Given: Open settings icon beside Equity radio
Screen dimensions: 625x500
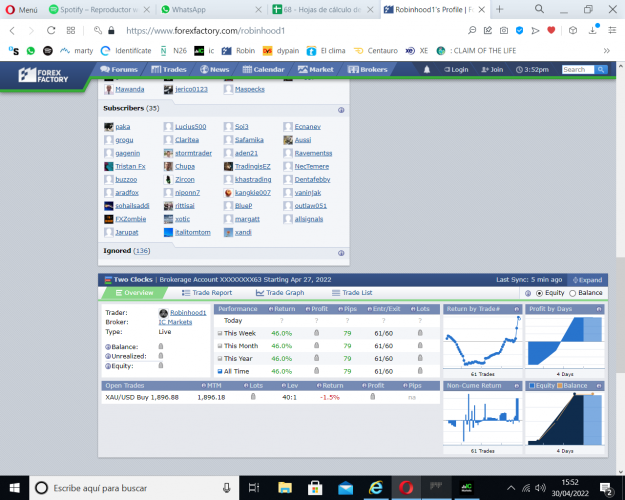Looking at the screenshot, I should point(528,293).
